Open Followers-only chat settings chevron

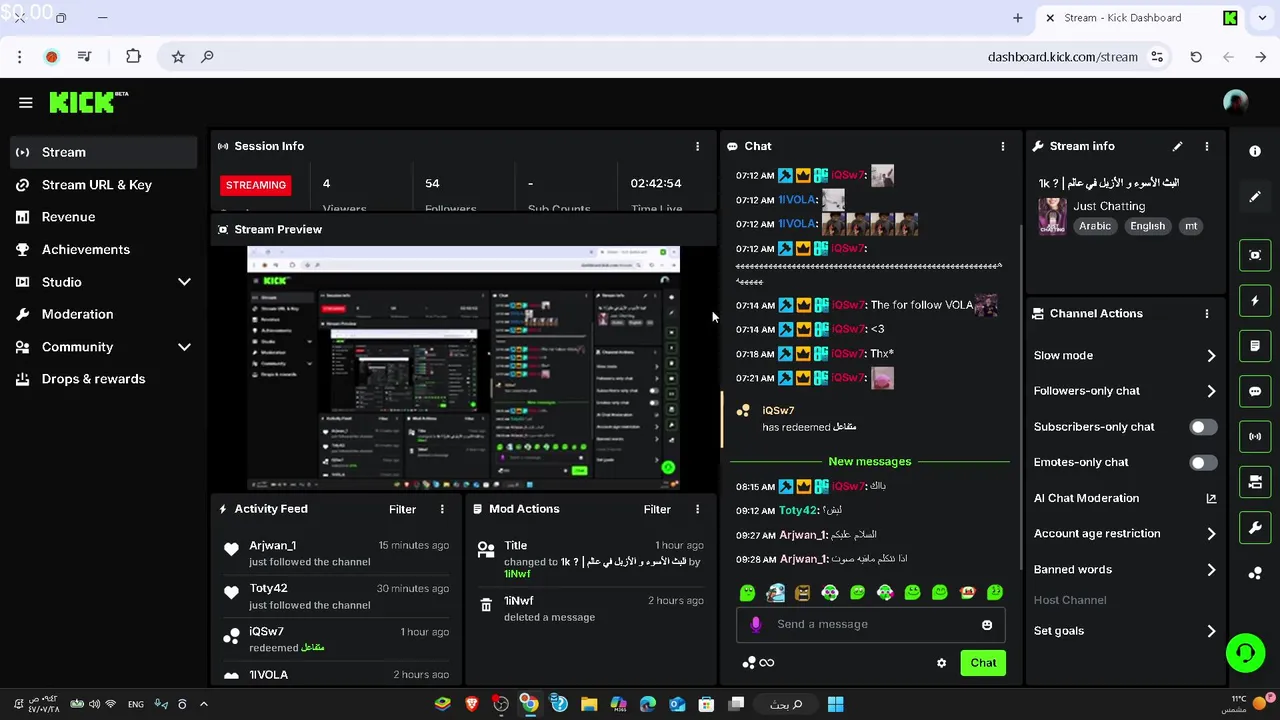tap(1211, 391)
